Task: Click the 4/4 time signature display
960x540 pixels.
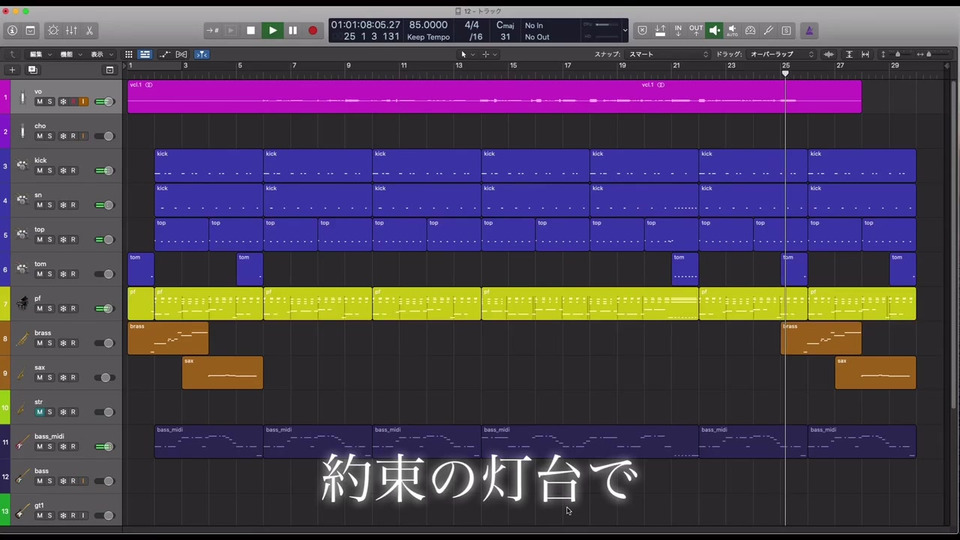Action: tap(471, 25)
